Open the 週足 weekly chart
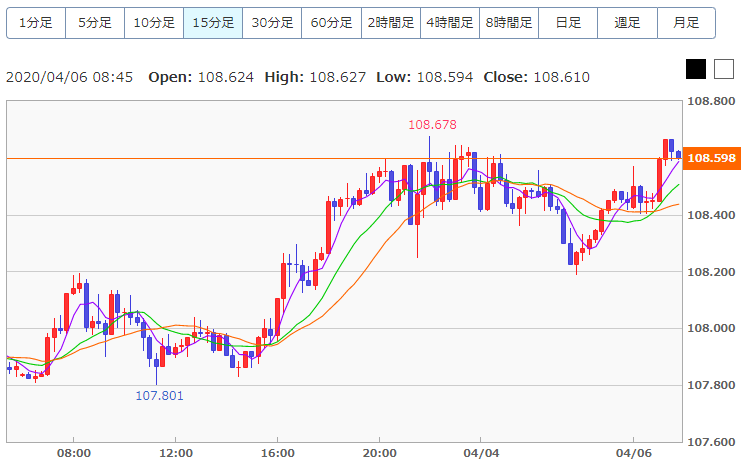 pos(628,22)
